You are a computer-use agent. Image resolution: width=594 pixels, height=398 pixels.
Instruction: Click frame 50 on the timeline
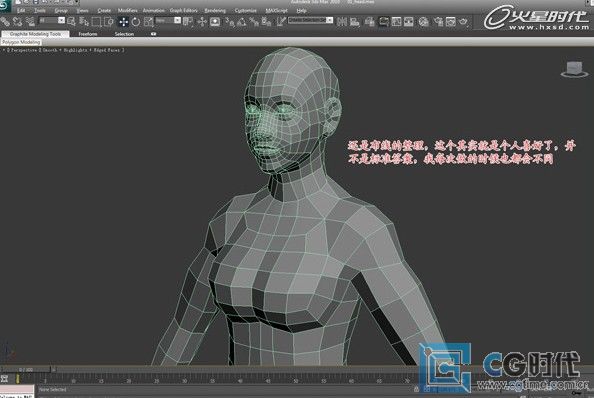click(296, 380)
